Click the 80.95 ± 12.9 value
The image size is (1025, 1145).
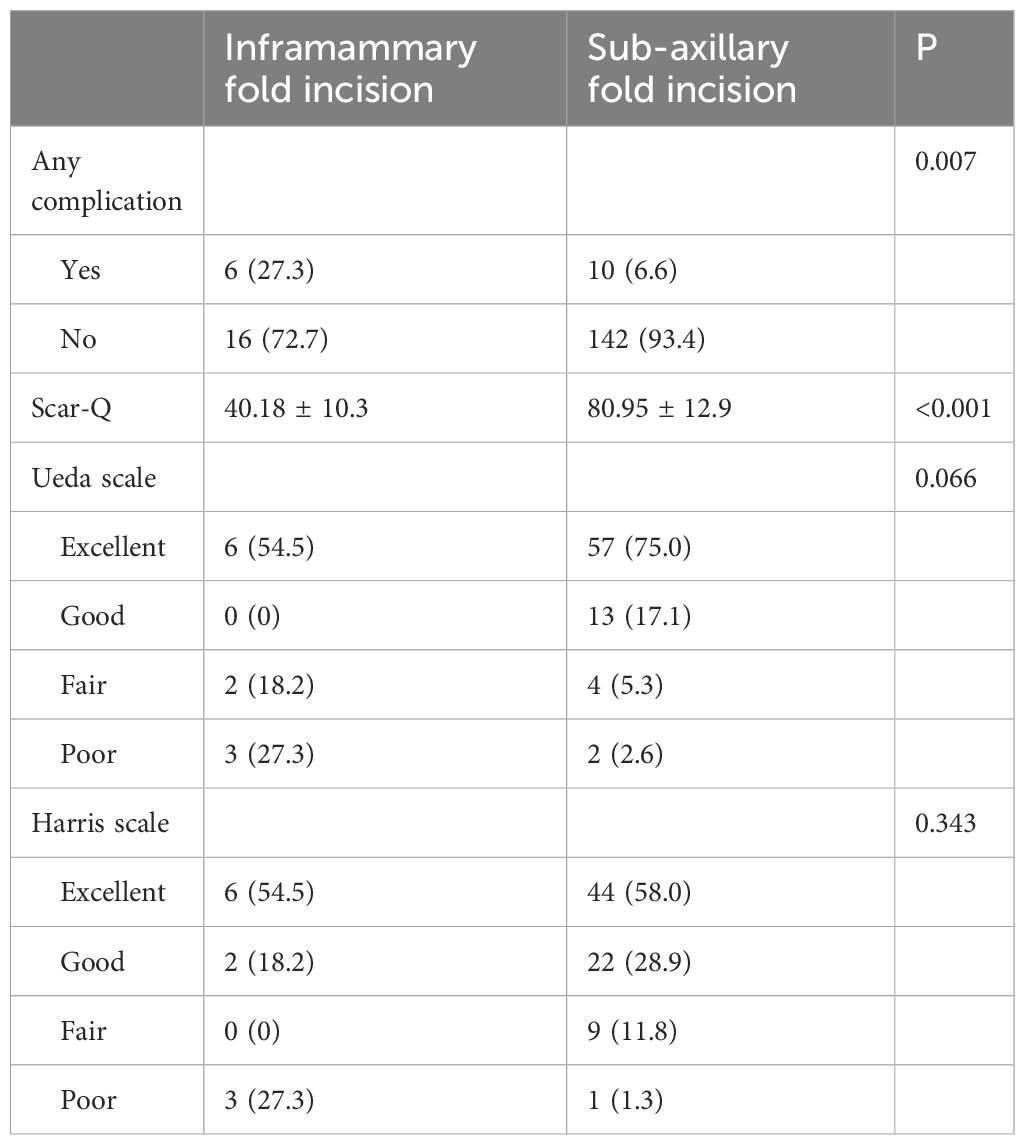click(x=659, y=408)
